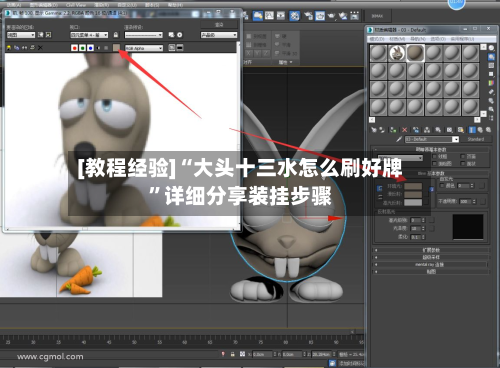Image resolution: width=500 pixels, height=368 pixels.
Task: Toggle sample slot Background pattern
Action: [491, 65]
